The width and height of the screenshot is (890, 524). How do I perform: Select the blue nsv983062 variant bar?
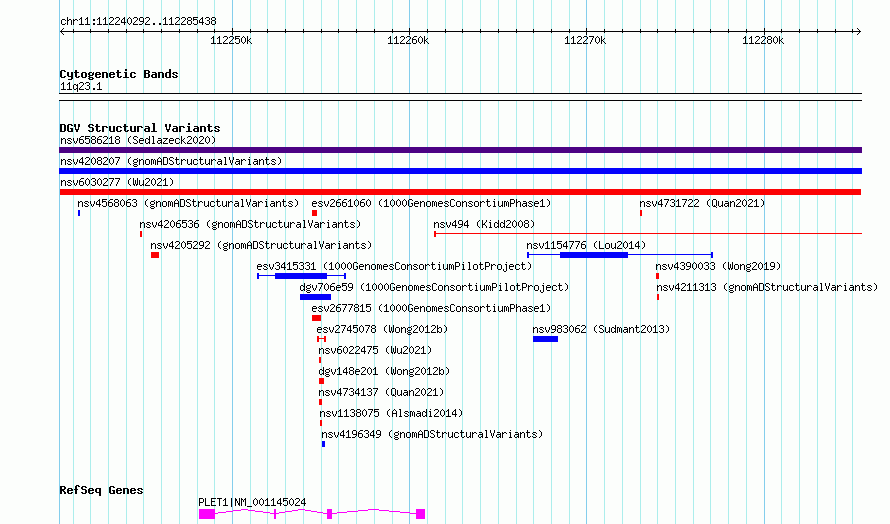(545, 339)
